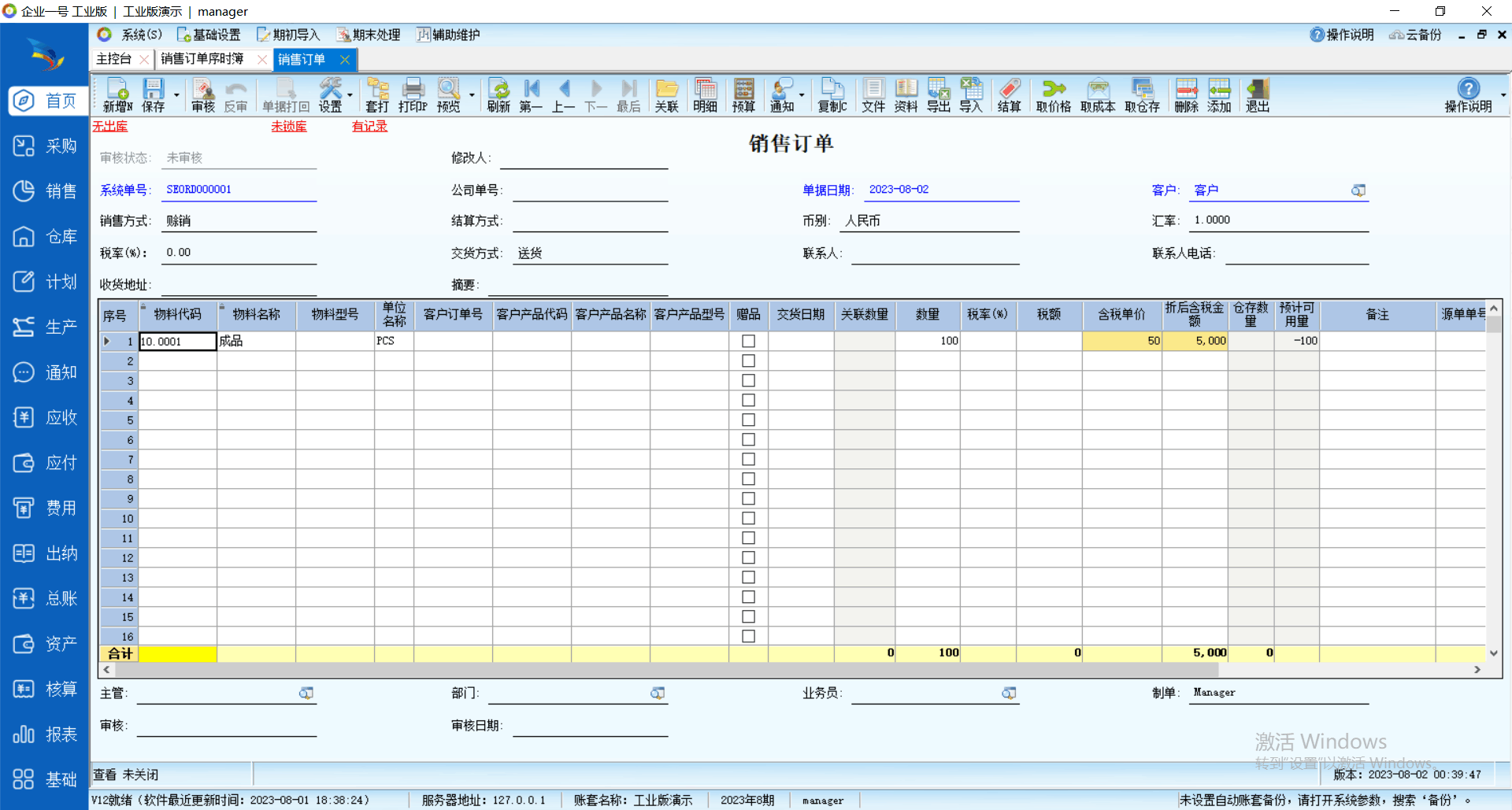Open the 基础设置 menu
Screen dimensions: 1512x810
coord(209,35)
